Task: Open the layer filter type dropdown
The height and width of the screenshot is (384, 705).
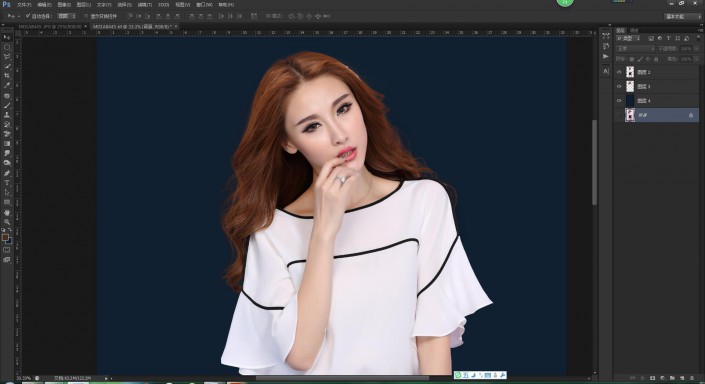Action: pyautogui.click(x=628, y=39)
